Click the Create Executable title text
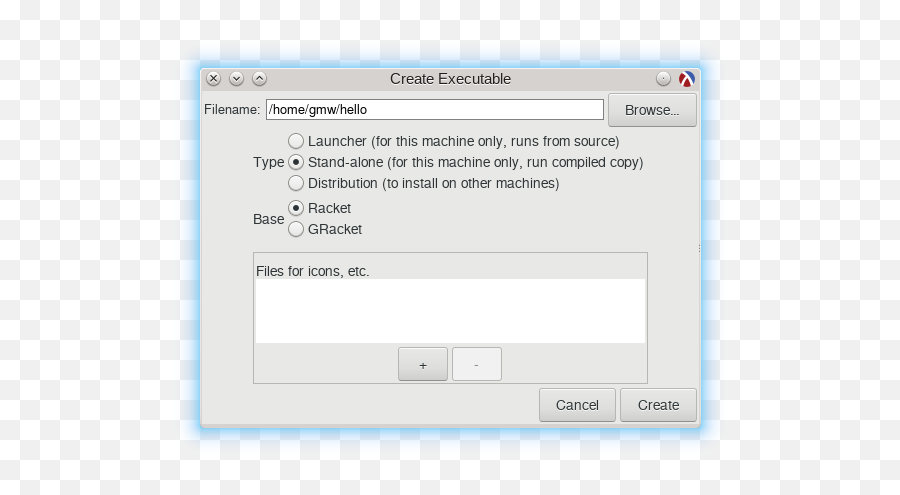This screenshot has width=900, height=495. (x=451, y=79)
